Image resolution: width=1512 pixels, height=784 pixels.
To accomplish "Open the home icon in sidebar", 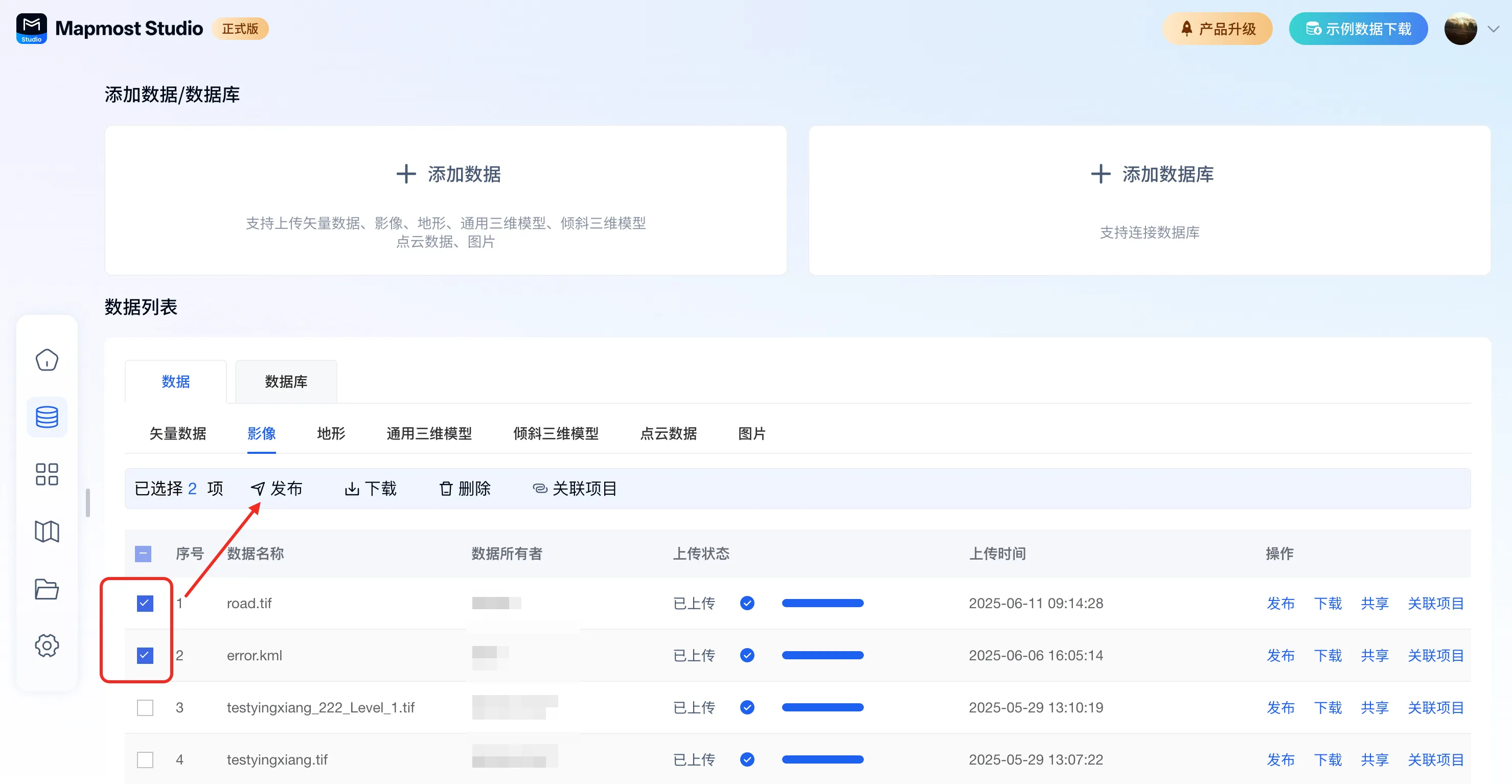I will click(x=47, y=360).
